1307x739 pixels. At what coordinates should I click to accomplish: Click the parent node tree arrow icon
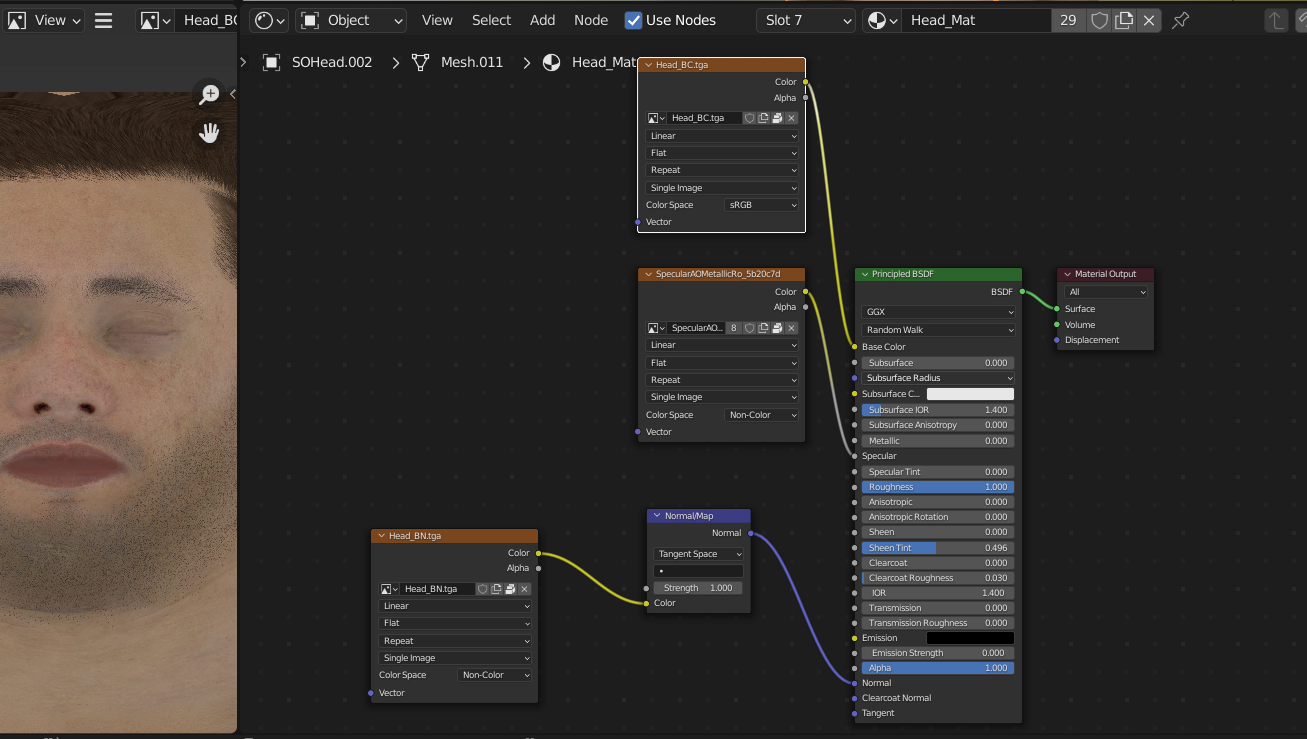1276,20
